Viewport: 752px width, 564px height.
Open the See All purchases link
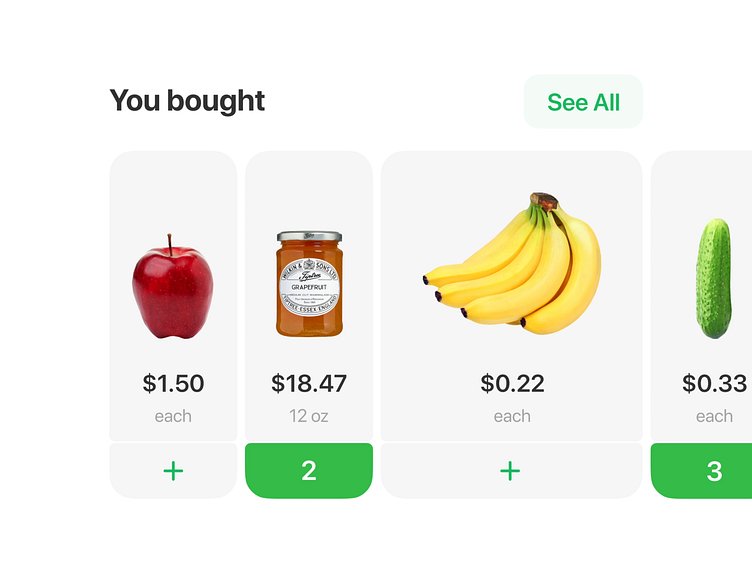coord(583,102)
